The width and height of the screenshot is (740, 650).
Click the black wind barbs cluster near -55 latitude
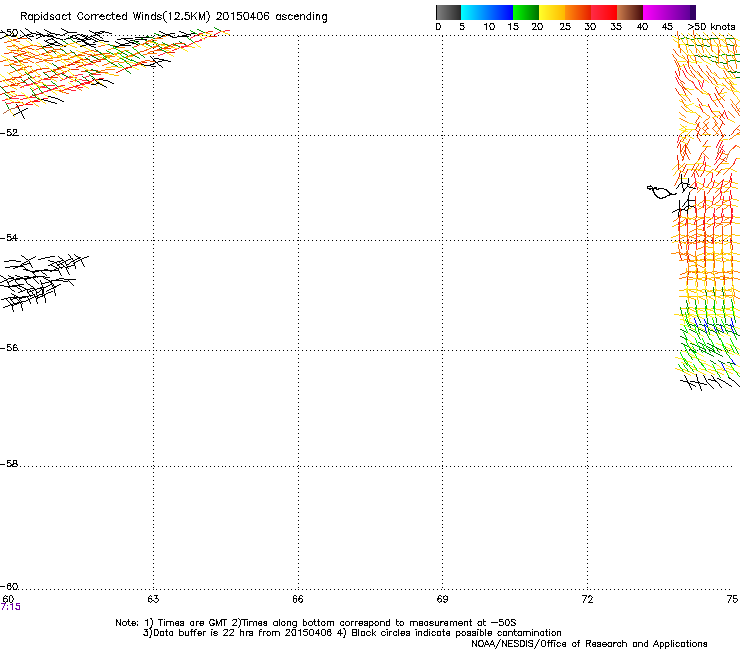pos(42,282)
